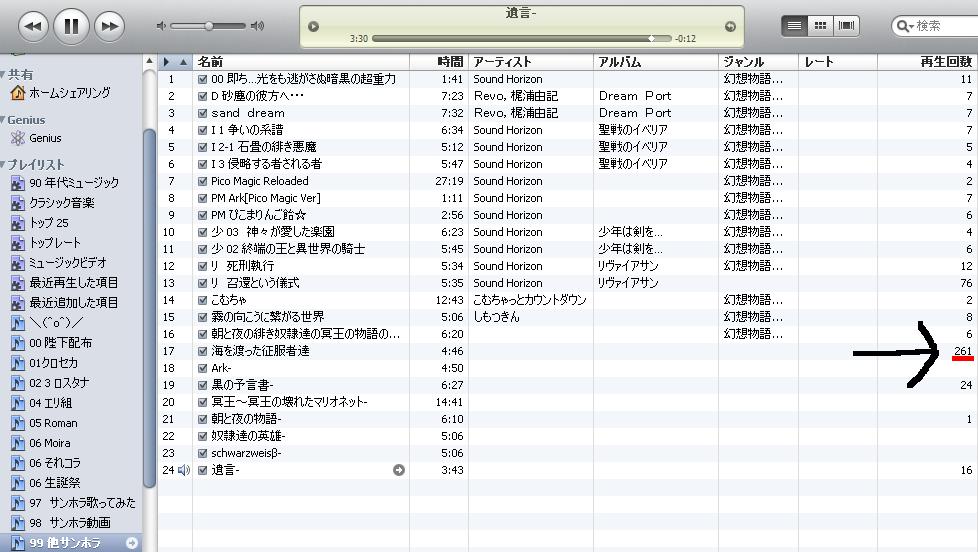Uncheck the 遺言- track checkbox
Screen dimensions: 978x552
coord(202,470)
